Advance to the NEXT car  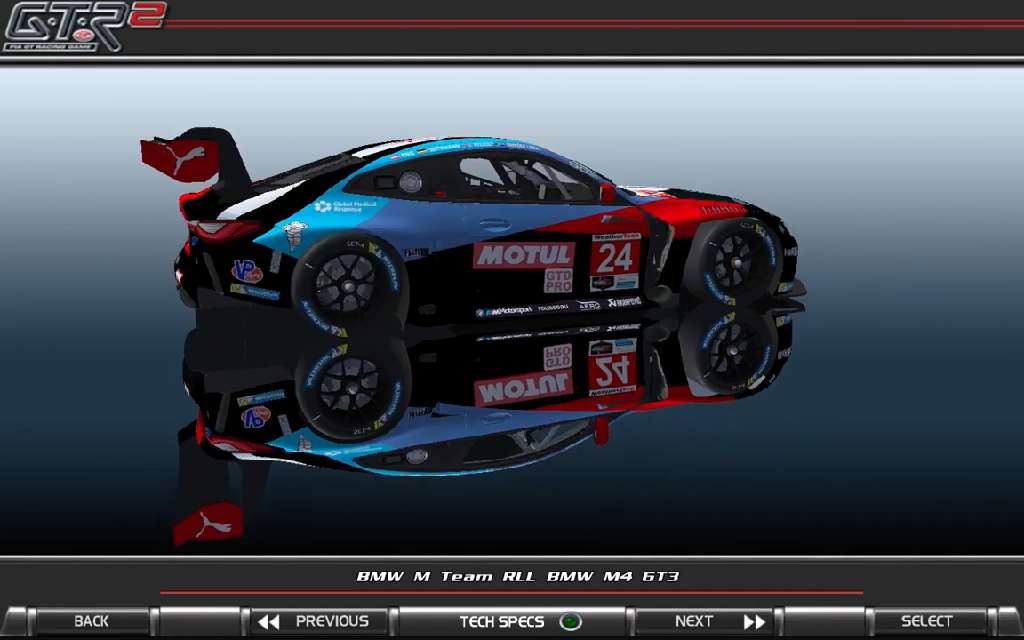click(704, 621)
